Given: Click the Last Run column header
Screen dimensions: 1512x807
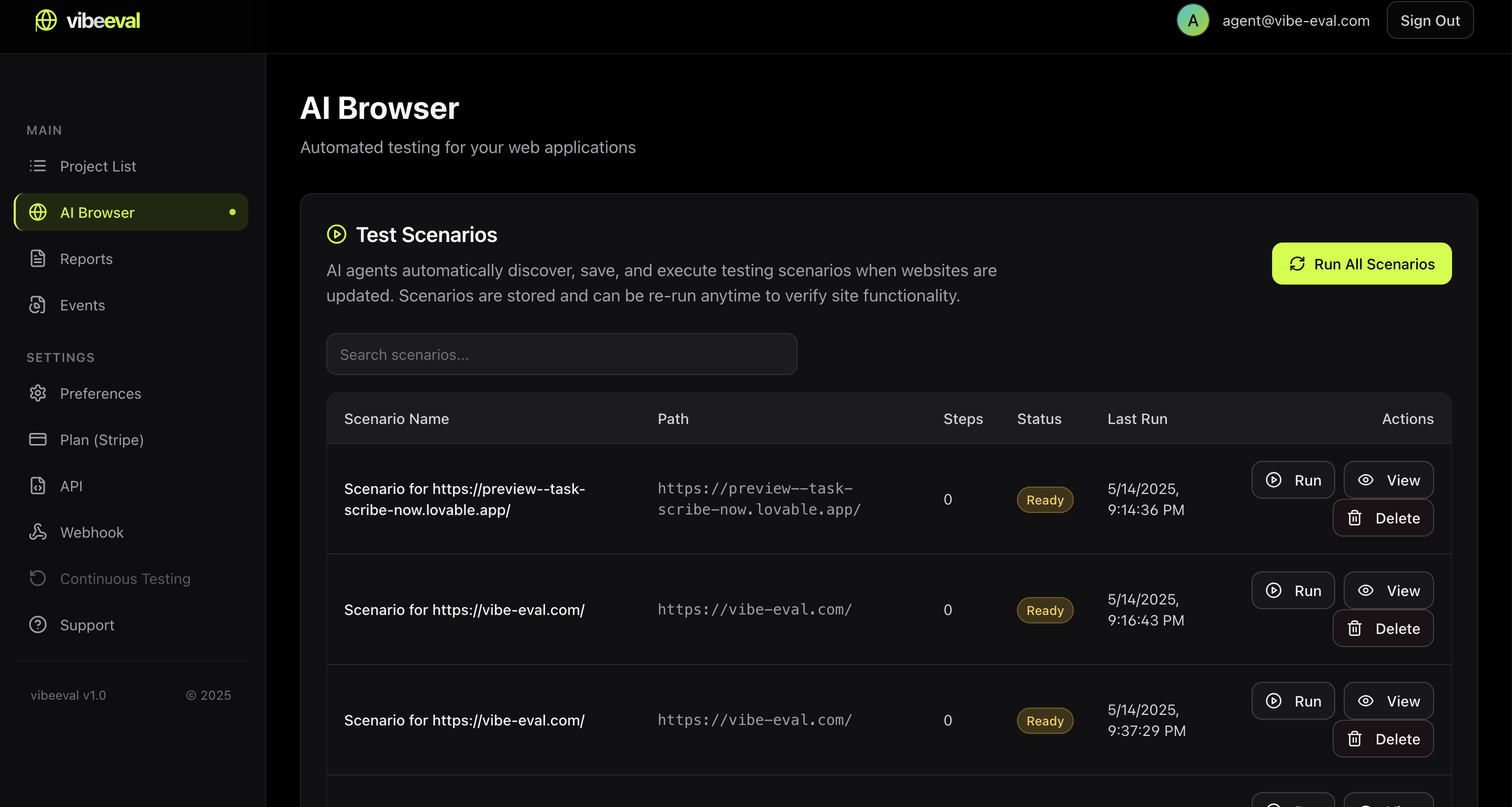Looking at the screenshot, I should (1137, 419).
